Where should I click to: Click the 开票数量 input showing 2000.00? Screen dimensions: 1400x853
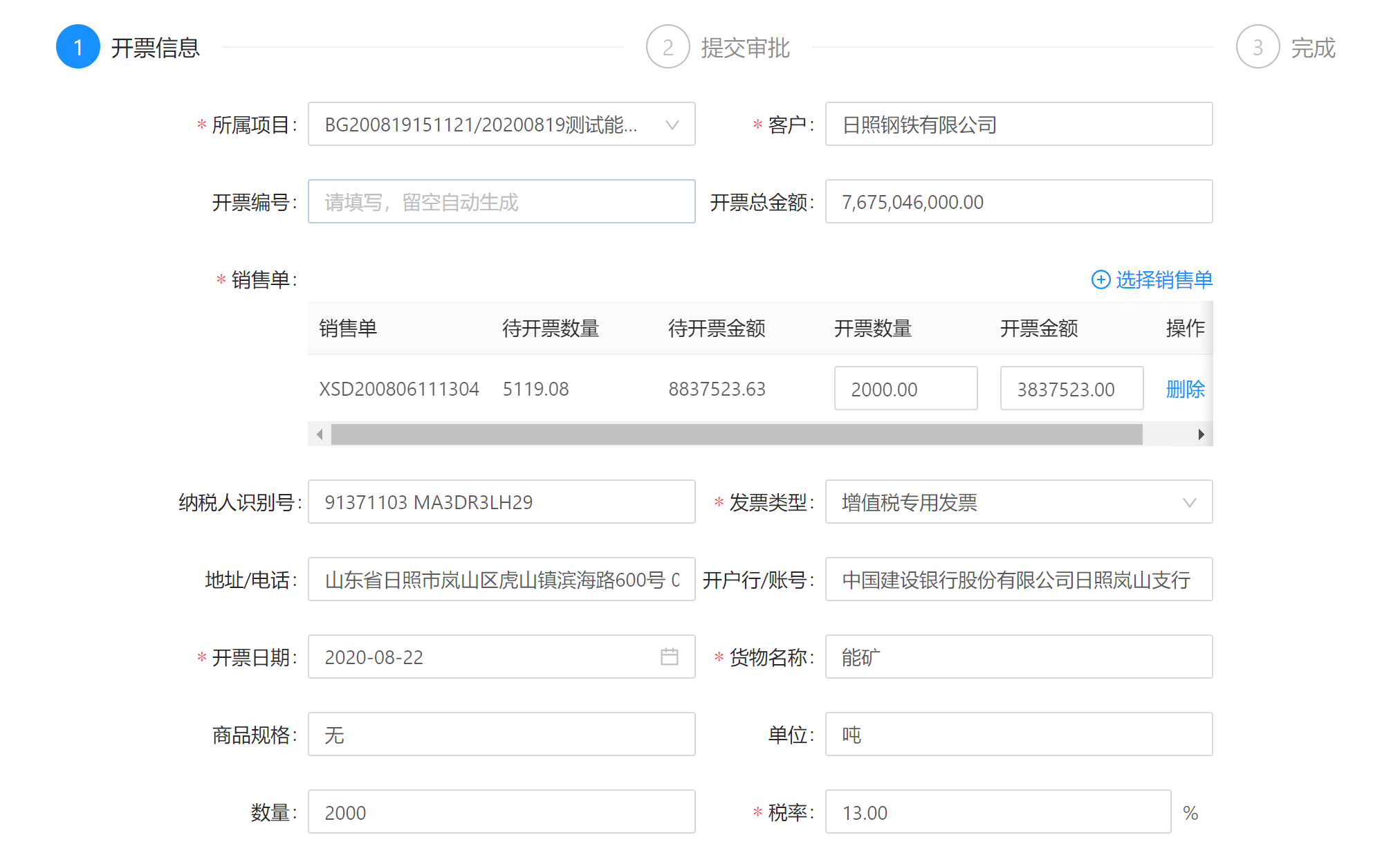905,389
